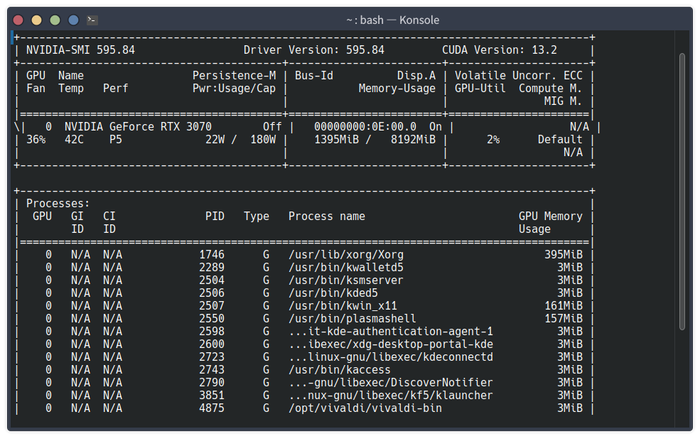Viewport: 700px width, 438px height.
Task: Click the 'GPU Memory' column header
Action: pyautogui.click(x=550, y=217)
